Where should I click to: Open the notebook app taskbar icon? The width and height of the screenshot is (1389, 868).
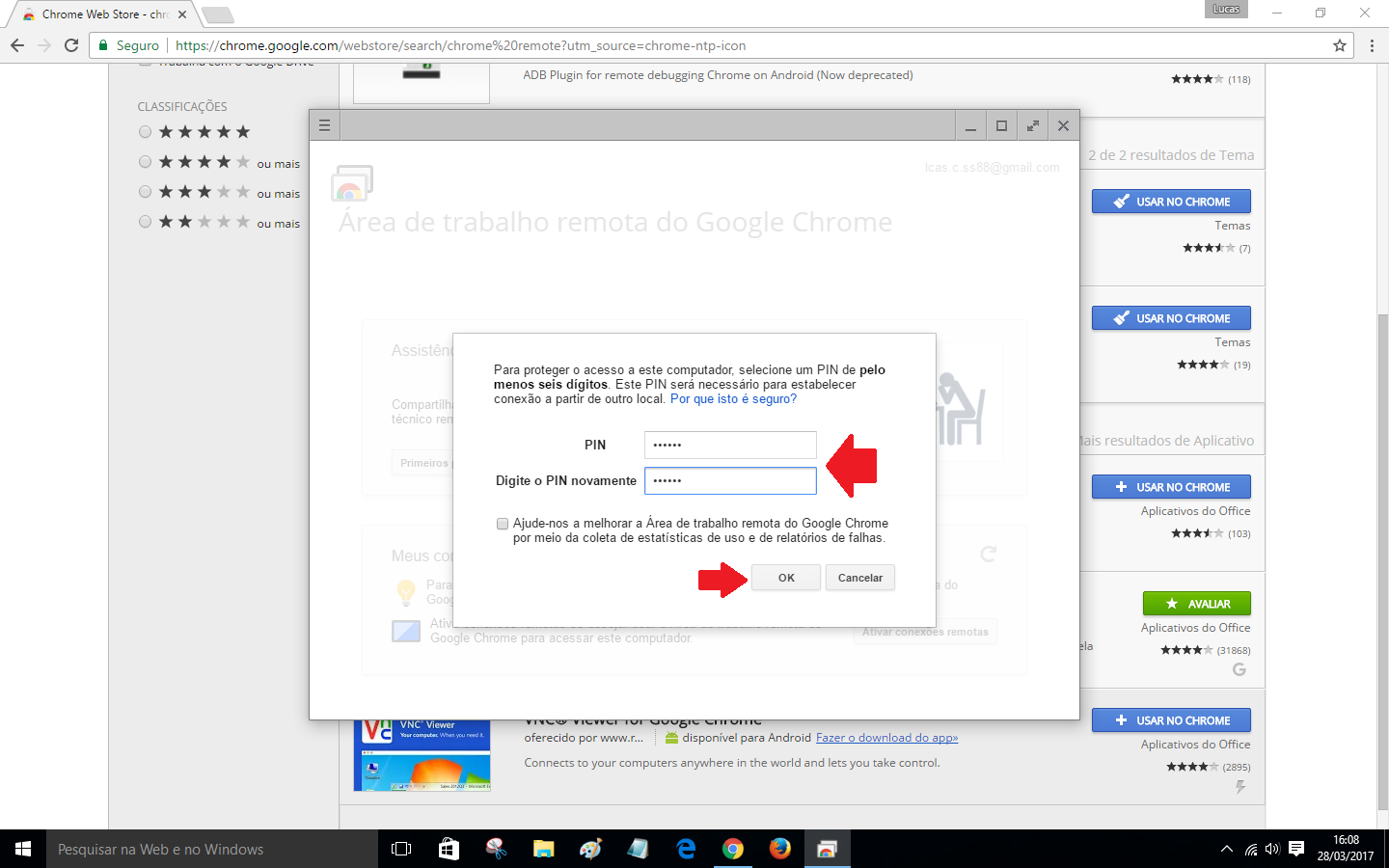click(638, 849)
